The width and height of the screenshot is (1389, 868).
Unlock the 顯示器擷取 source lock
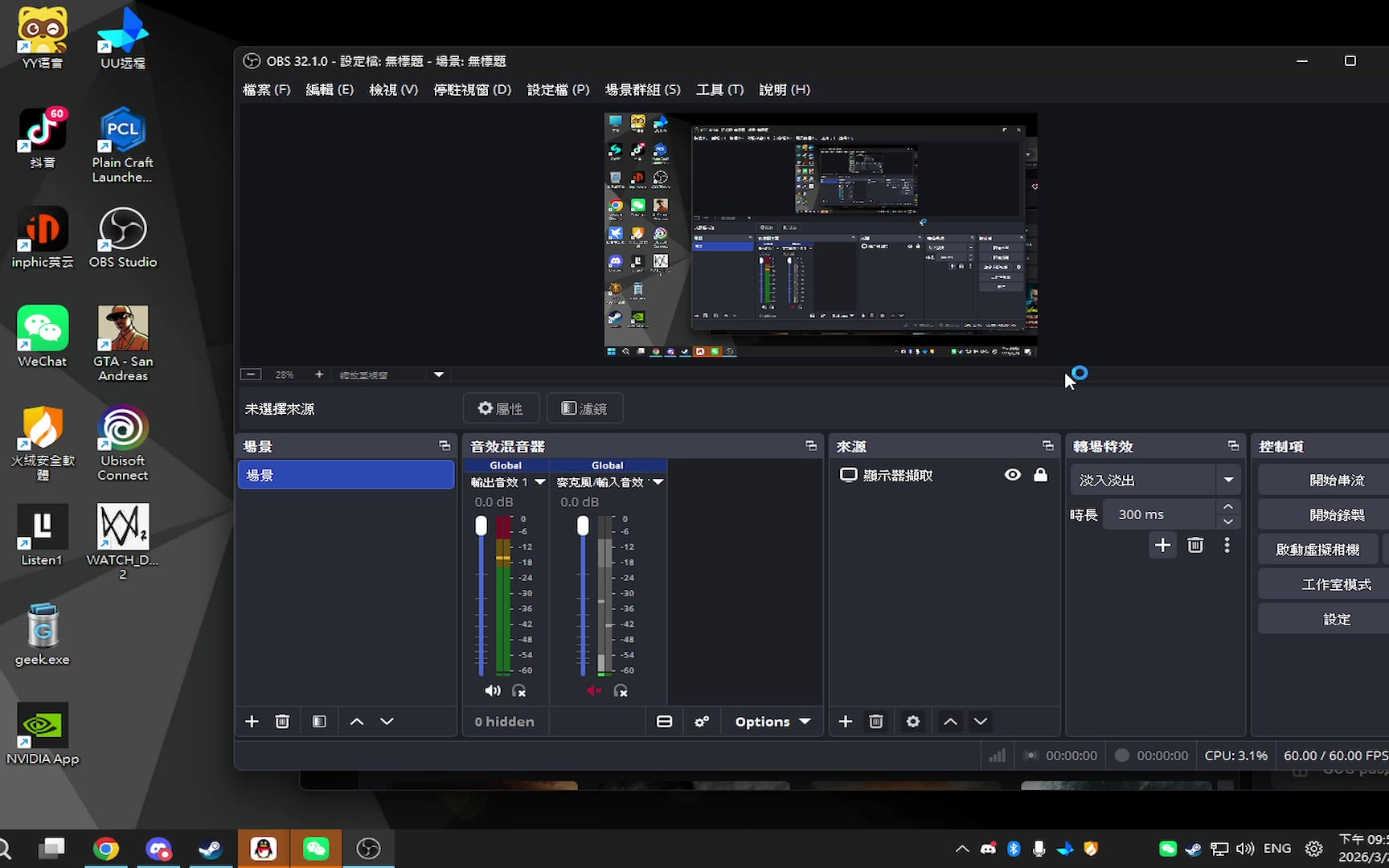click(1041, 475)
